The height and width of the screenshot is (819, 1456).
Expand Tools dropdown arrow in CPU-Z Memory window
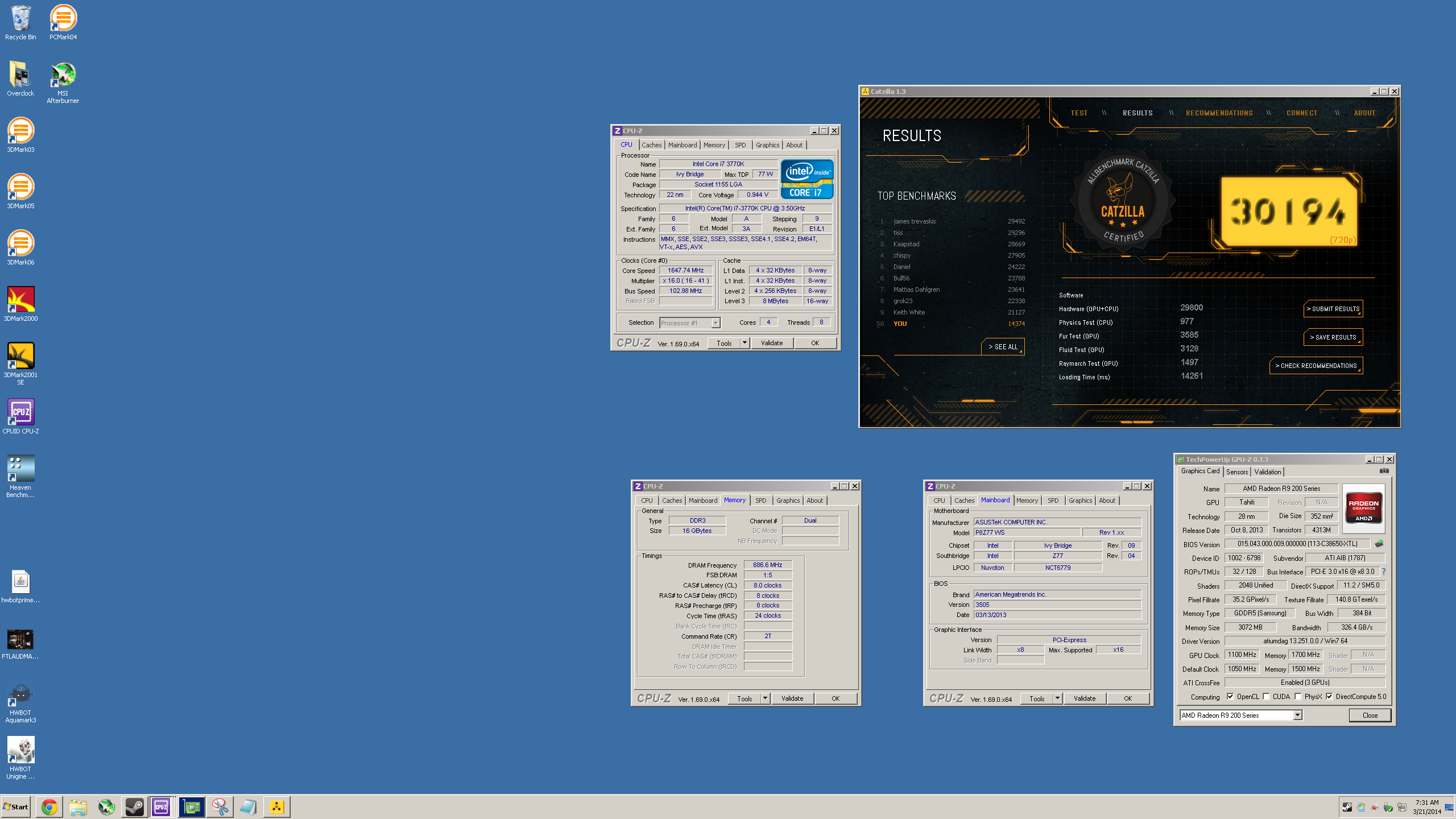point(765,698)
